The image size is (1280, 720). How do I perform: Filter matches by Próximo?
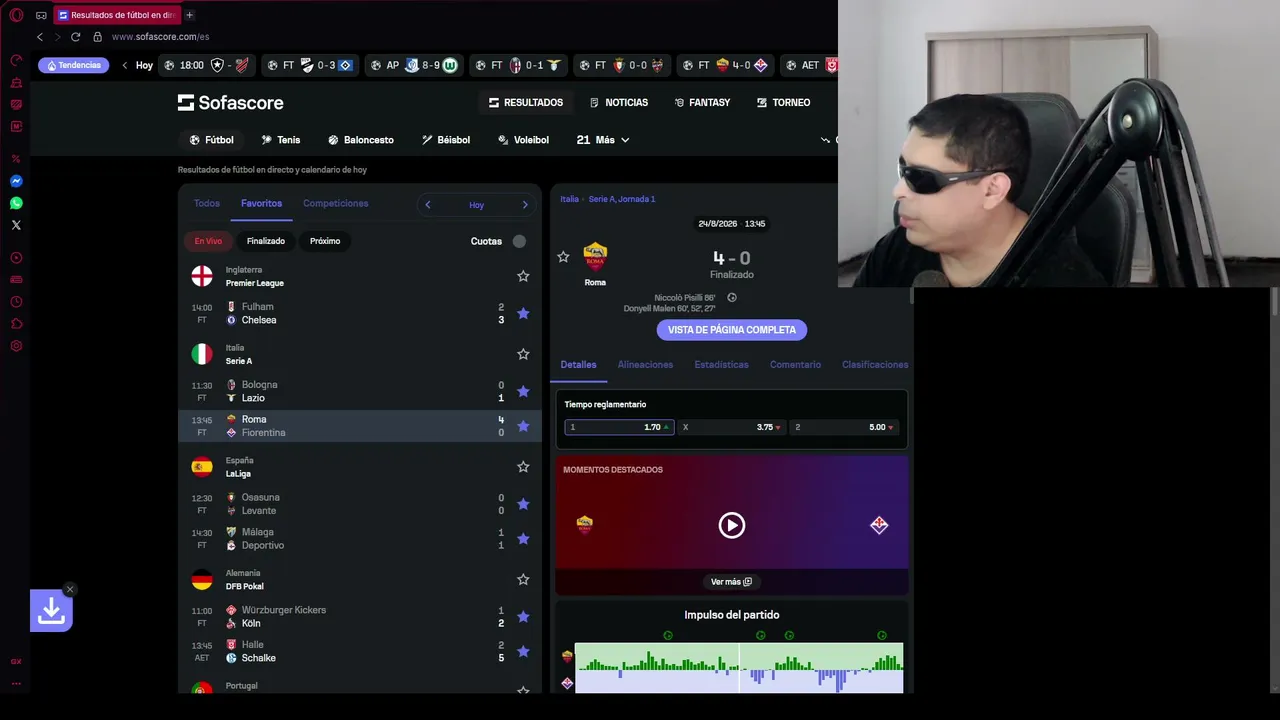325,241
